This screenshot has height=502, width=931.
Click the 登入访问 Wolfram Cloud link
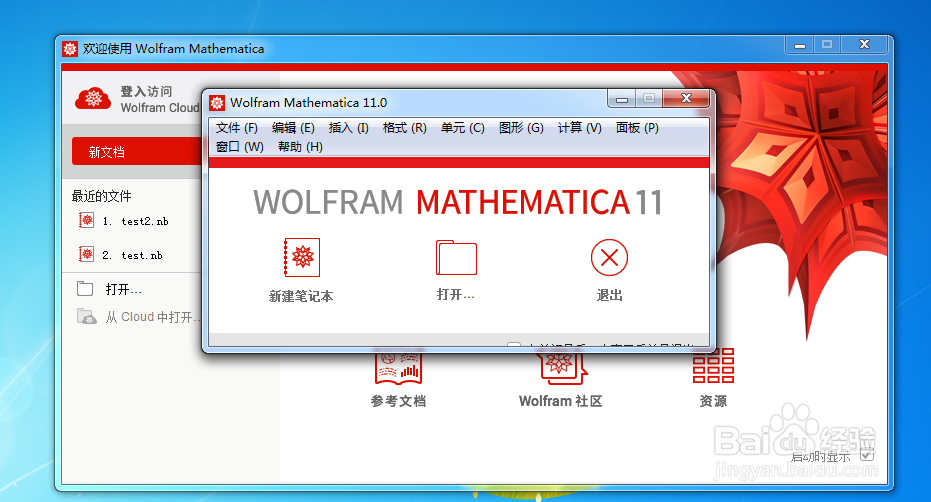pos(160,99)
